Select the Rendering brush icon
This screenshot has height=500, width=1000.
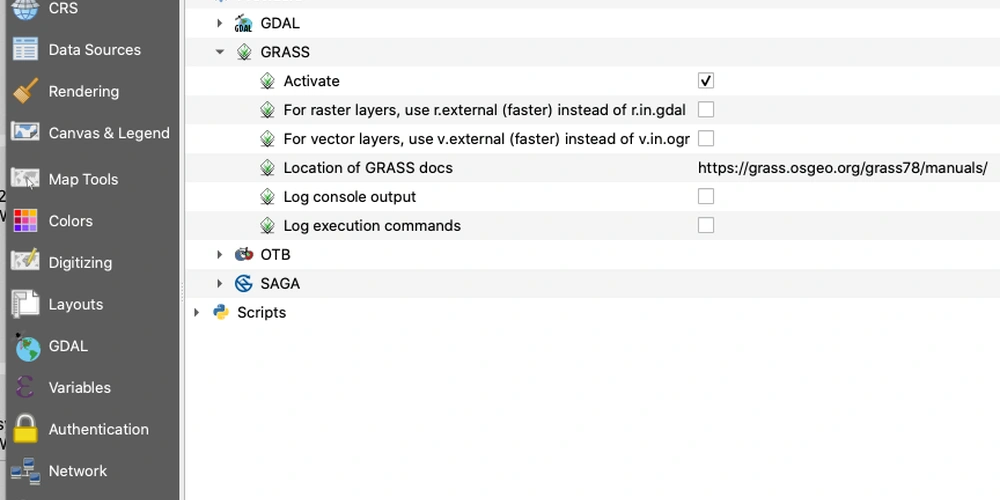26,91
